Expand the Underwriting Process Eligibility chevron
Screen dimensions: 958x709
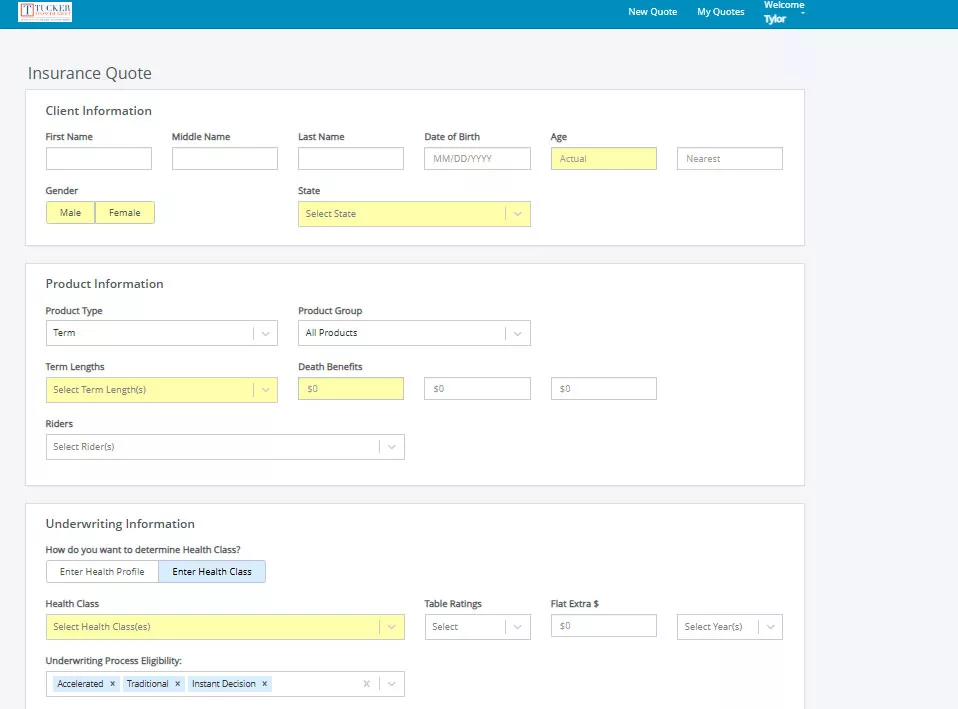click(x=392, y=684)
